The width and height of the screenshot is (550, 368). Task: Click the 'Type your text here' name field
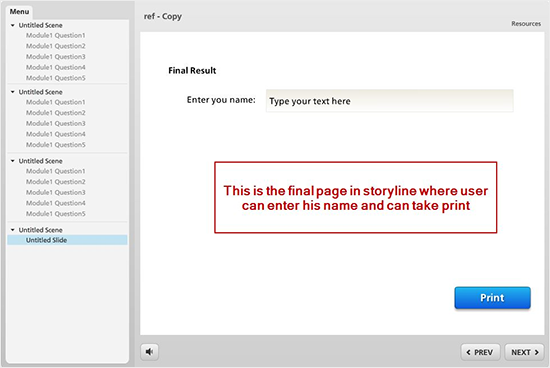point(389,101)
